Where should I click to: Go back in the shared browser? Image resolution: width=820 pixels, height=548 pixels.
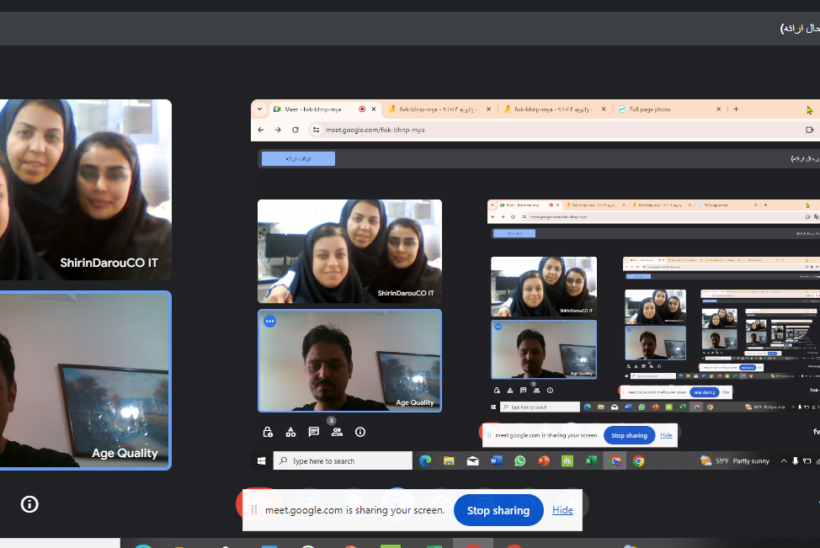pos(262,130)
